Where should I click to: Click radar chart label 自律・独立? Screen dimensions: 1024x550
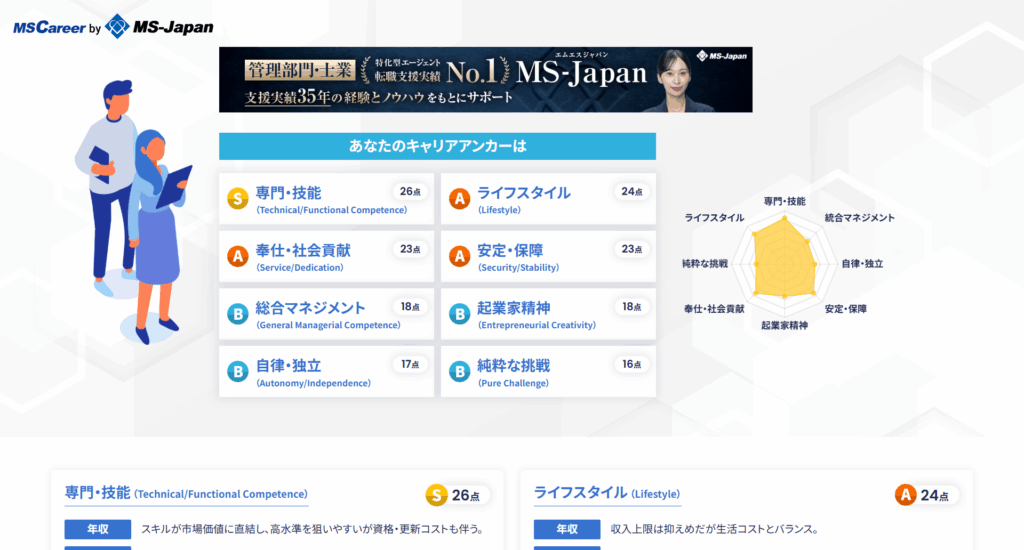pyautogui.click(x=862, y=263)
